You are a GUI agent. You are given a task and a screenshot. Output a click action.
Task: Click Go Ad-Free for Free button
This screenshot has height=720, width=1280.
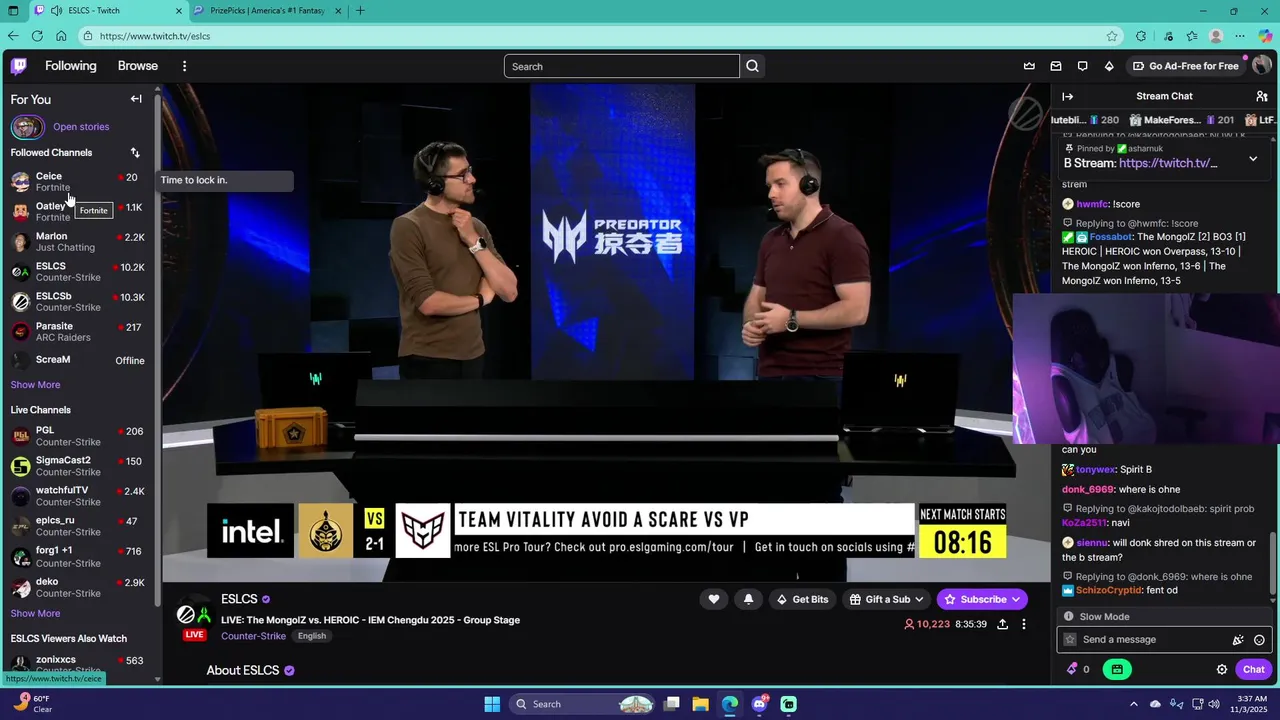(x=1185, y=66)
